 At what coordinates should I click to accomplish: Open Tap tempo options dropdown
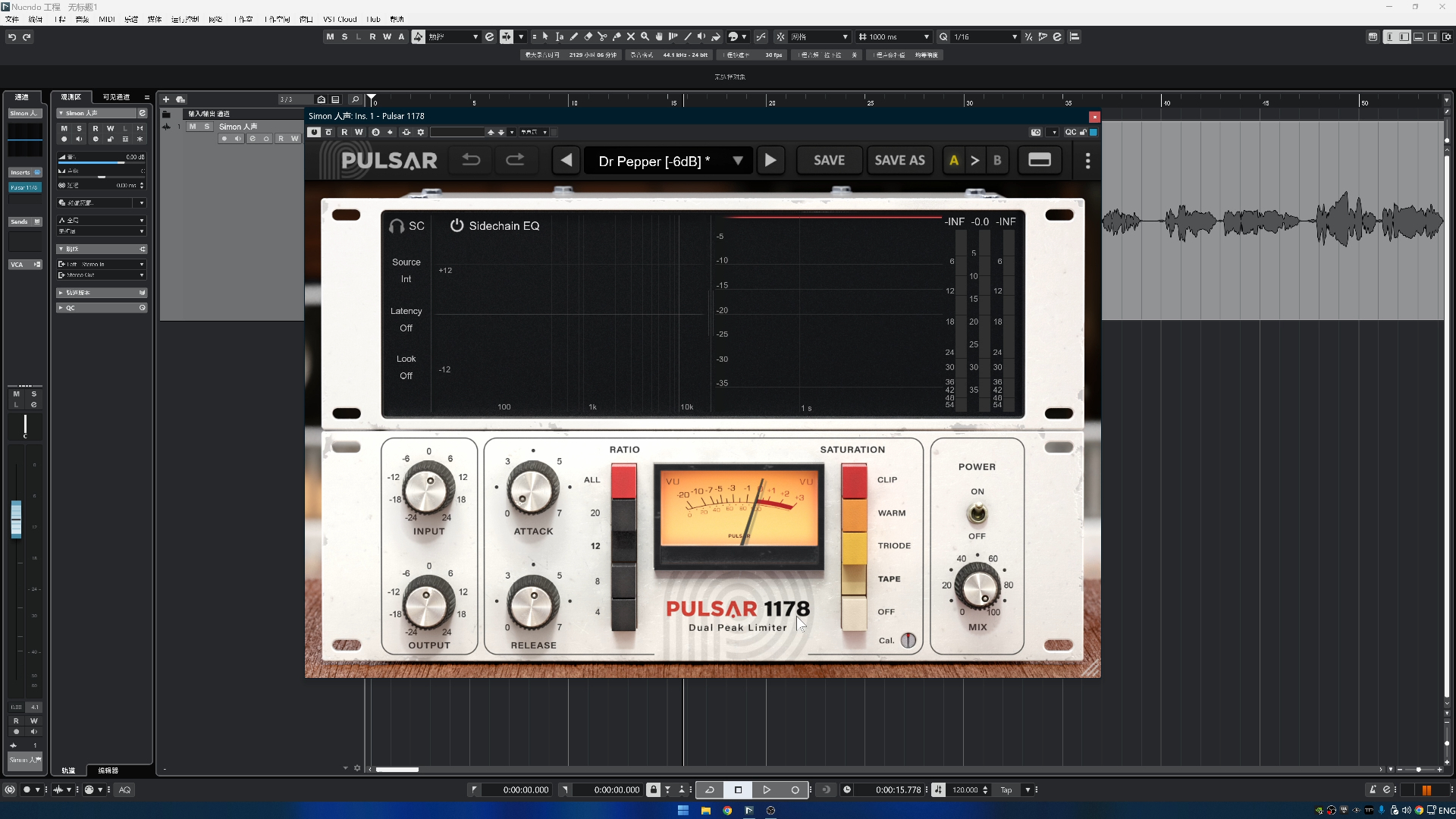tap(1028, 789)
